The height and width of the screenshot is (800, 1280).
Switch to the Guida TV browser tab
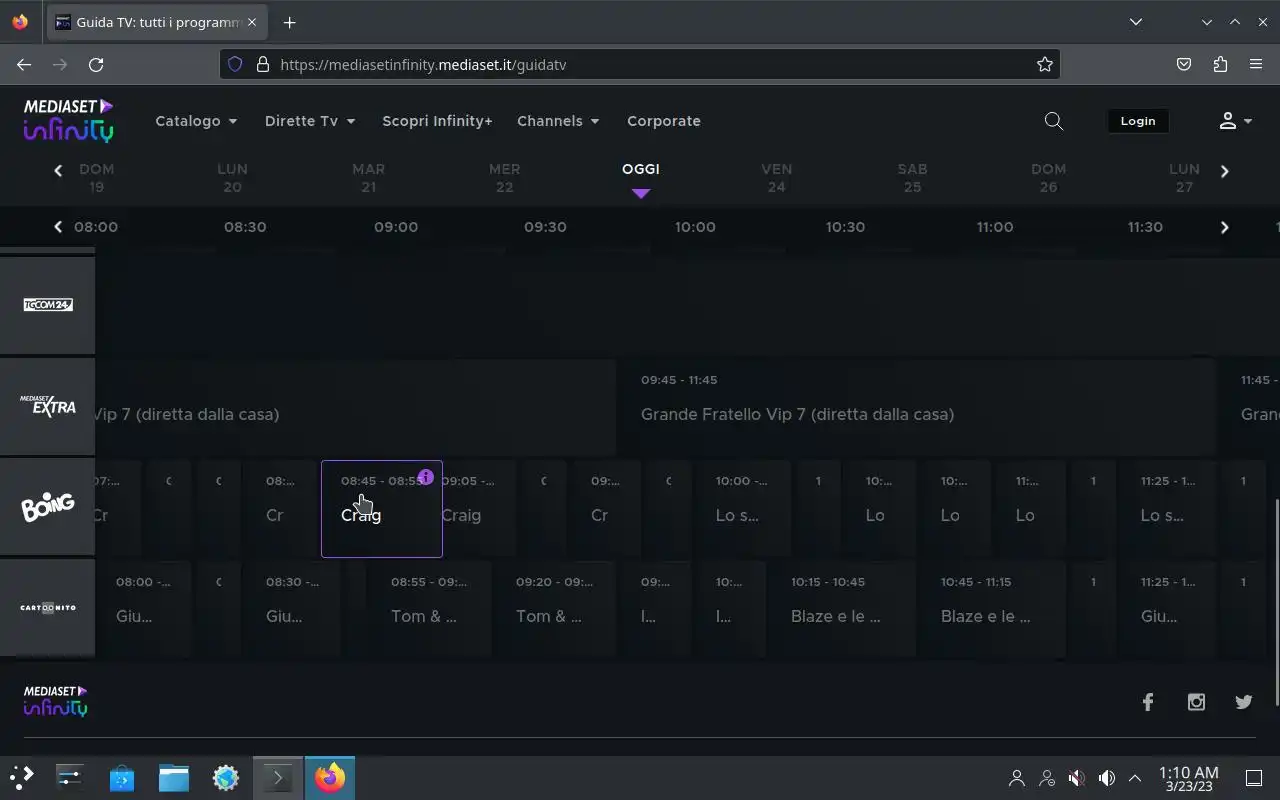click(157, 22)
